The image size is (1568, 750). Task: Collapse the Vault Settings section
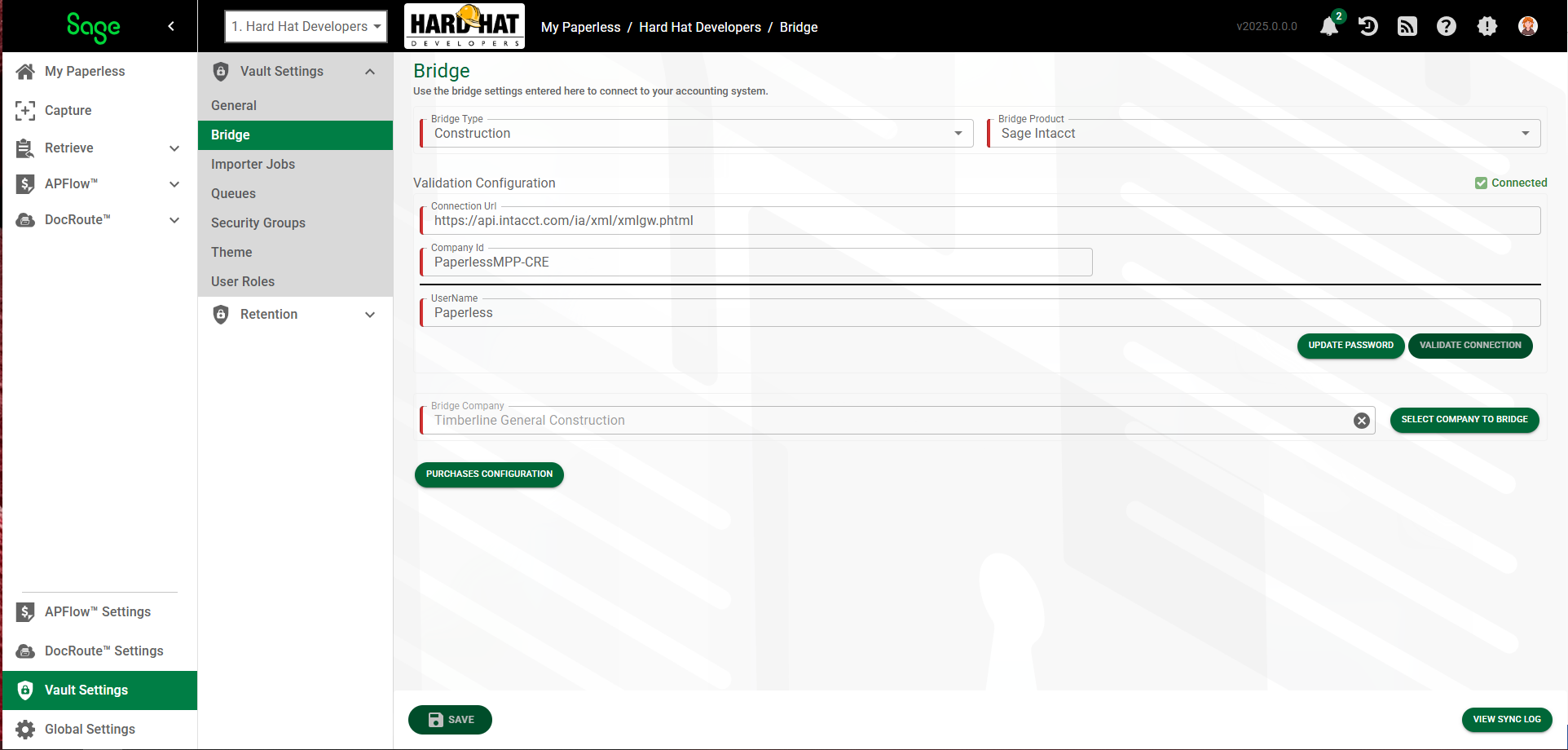pos(370,72)
